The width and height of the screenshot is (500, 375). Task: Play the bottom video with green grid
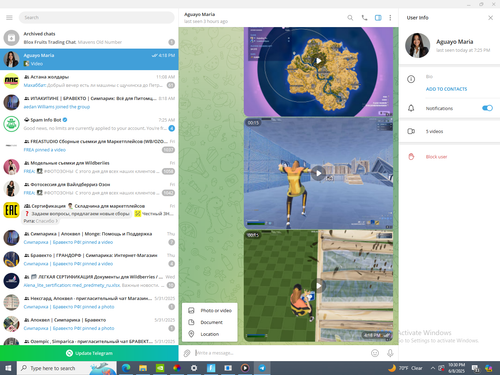(318, 286)
